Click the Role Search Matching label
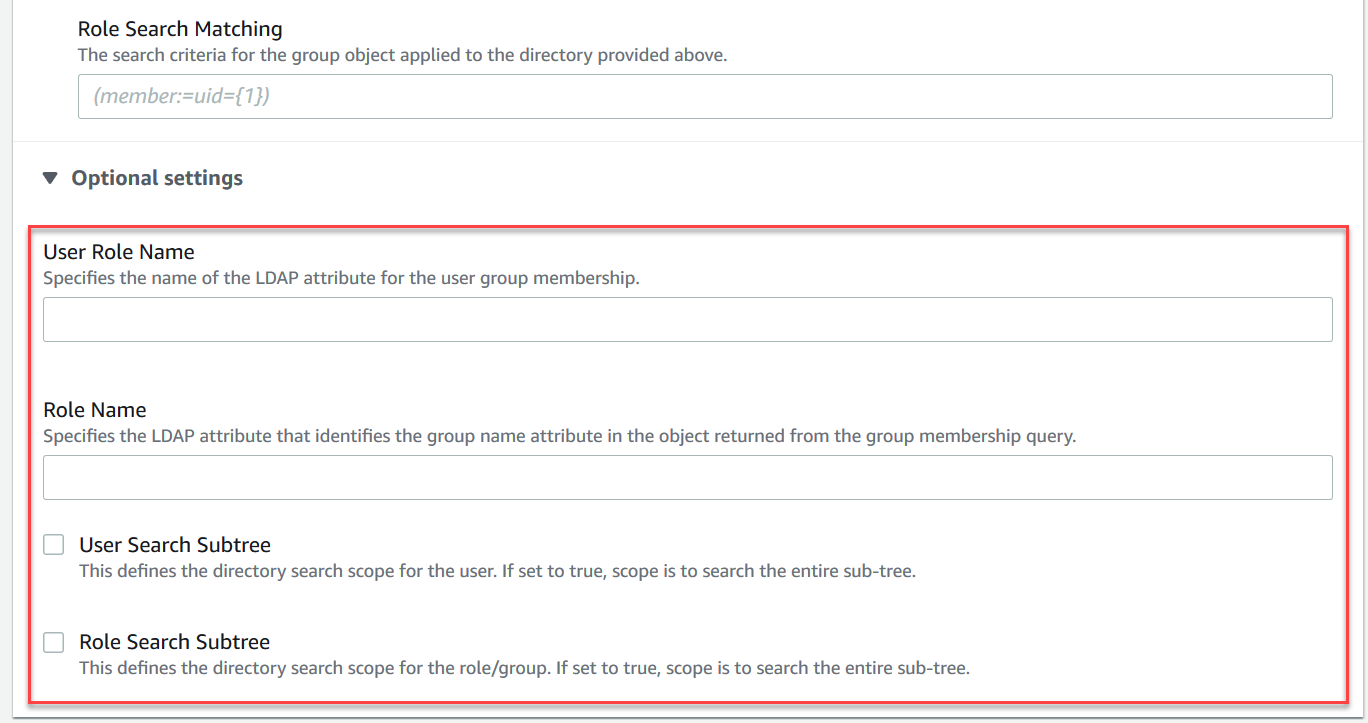The height and width of the screenshot is (723, 1368). click(180, 28)
